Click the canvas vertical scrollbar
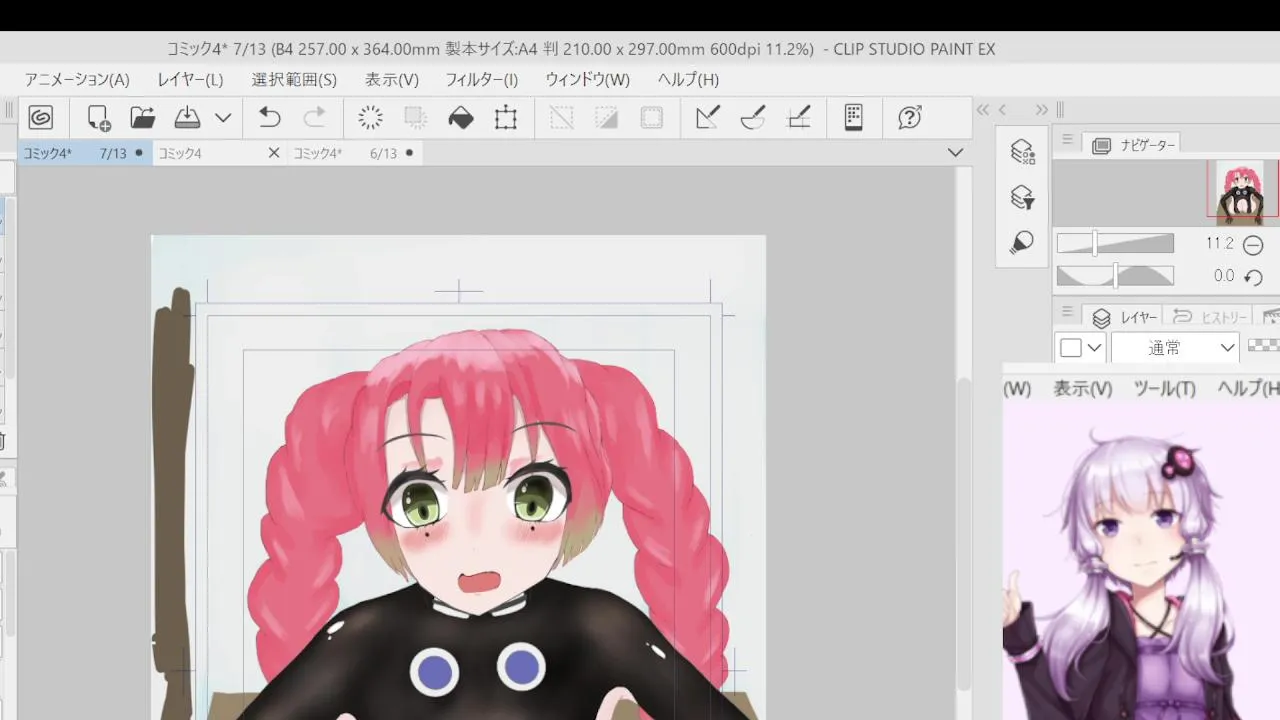Viewport: 1280px width, 720px height. pos(963,535)
